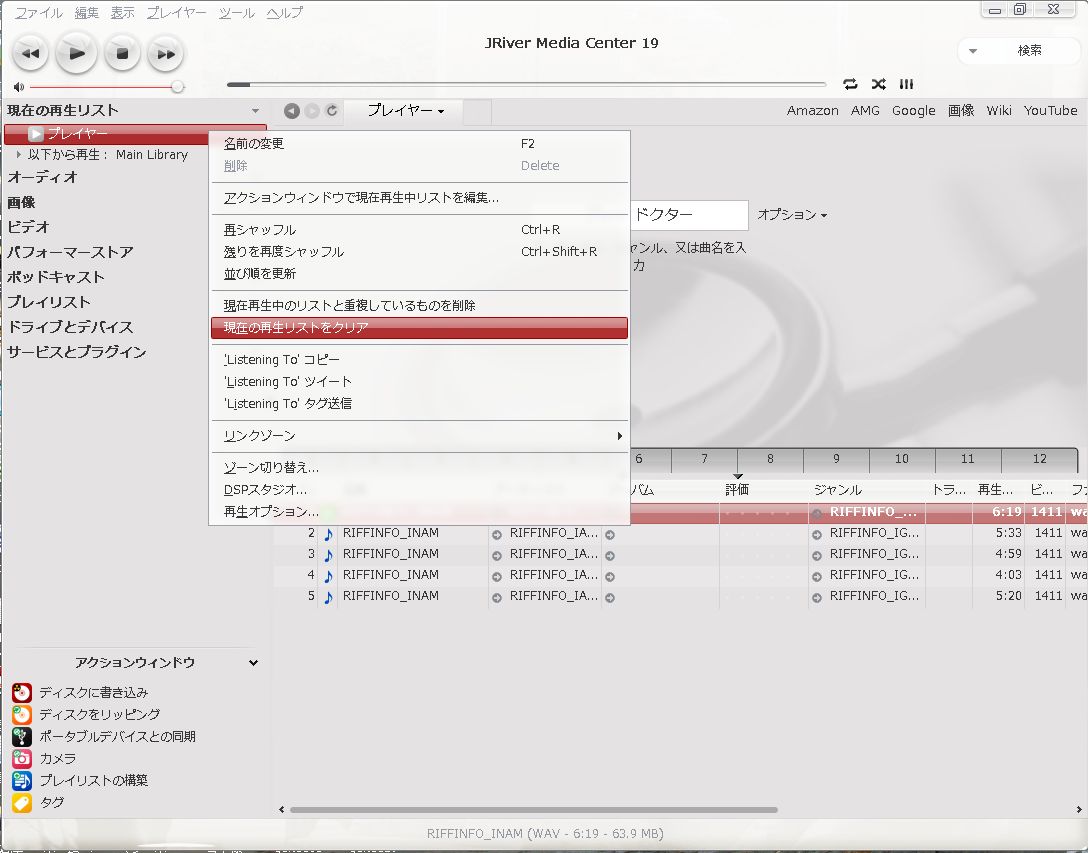Open the オプション dropdown

[x=792, y=215]
